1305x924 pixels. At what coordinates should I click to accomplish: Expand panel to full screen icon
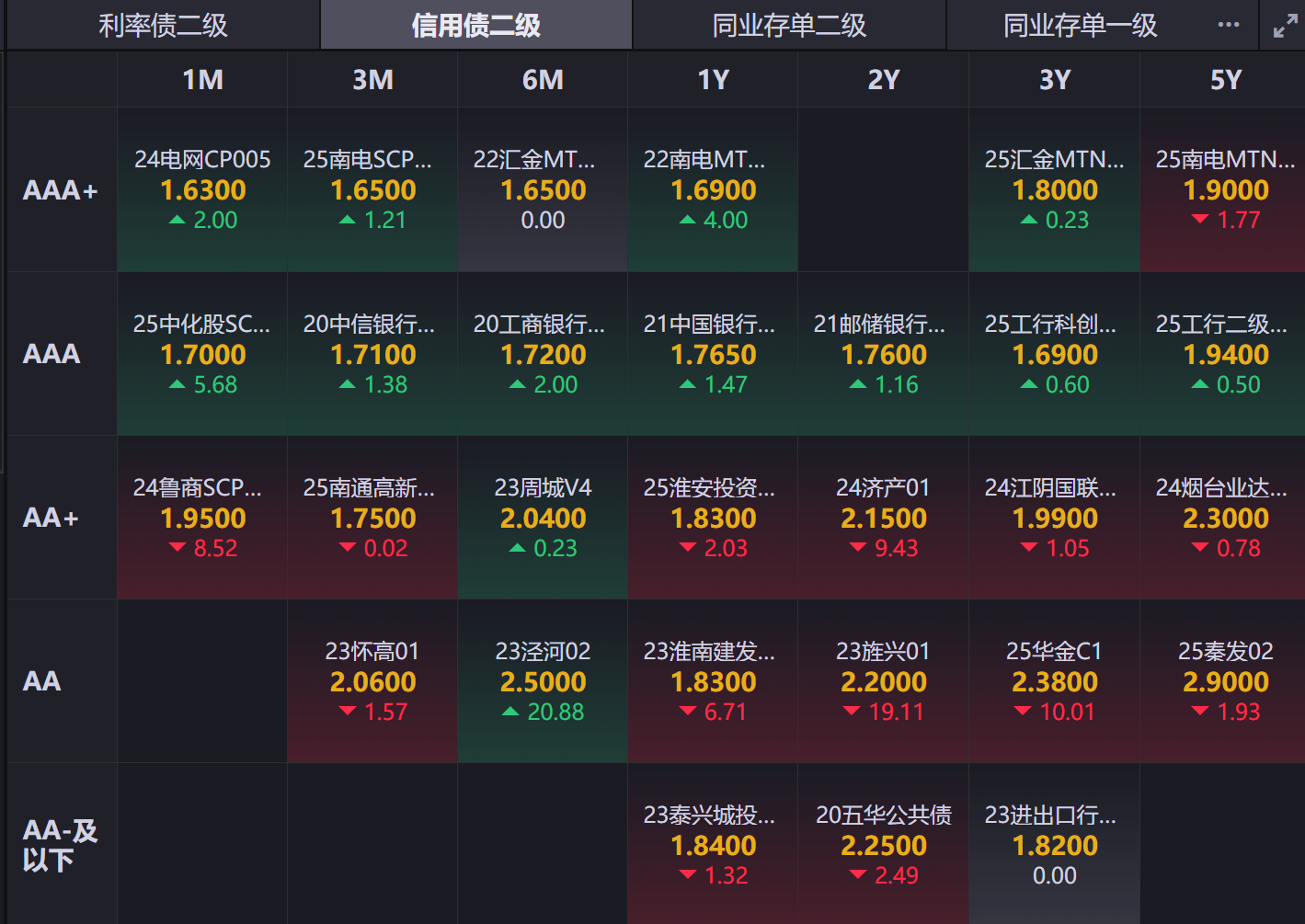(1285, 26)
